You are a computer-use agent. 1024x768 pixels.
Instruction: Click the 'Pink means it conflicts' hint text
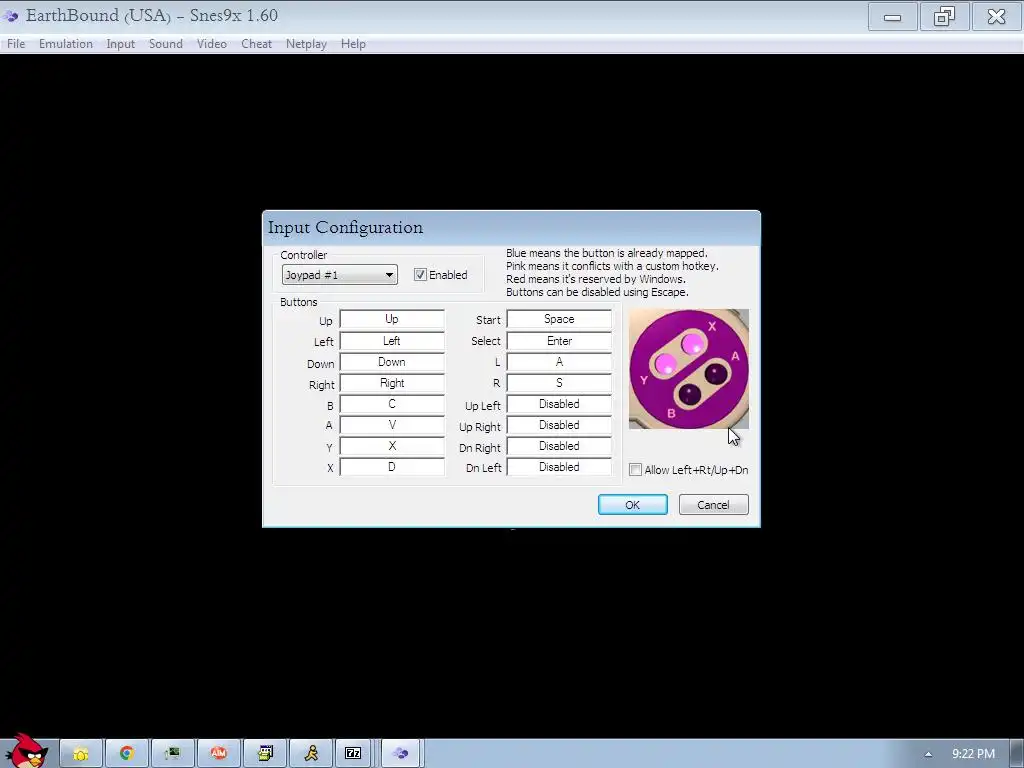click(612, 266)
